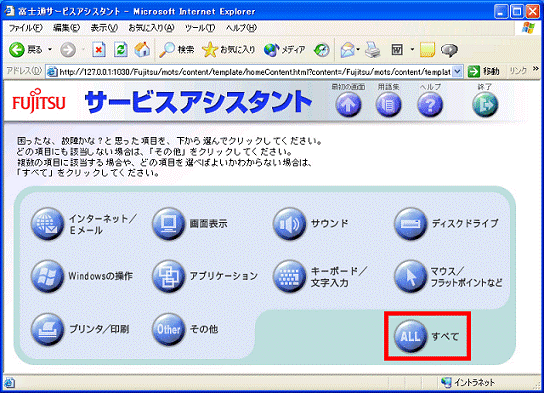
Task: Expand the リンク links bar chevron
Action: pos(536,69)
